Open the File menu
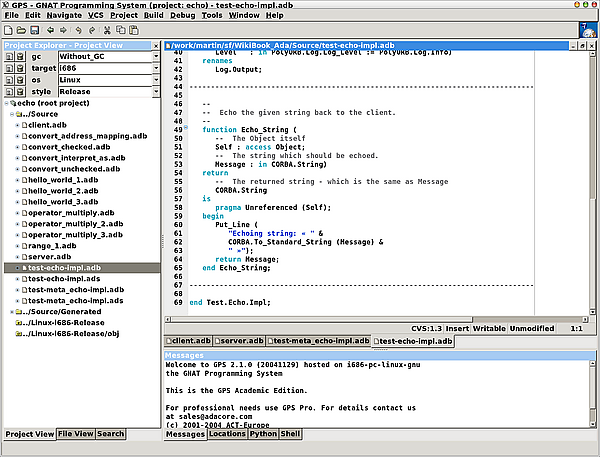 click(x=11, y=15)
